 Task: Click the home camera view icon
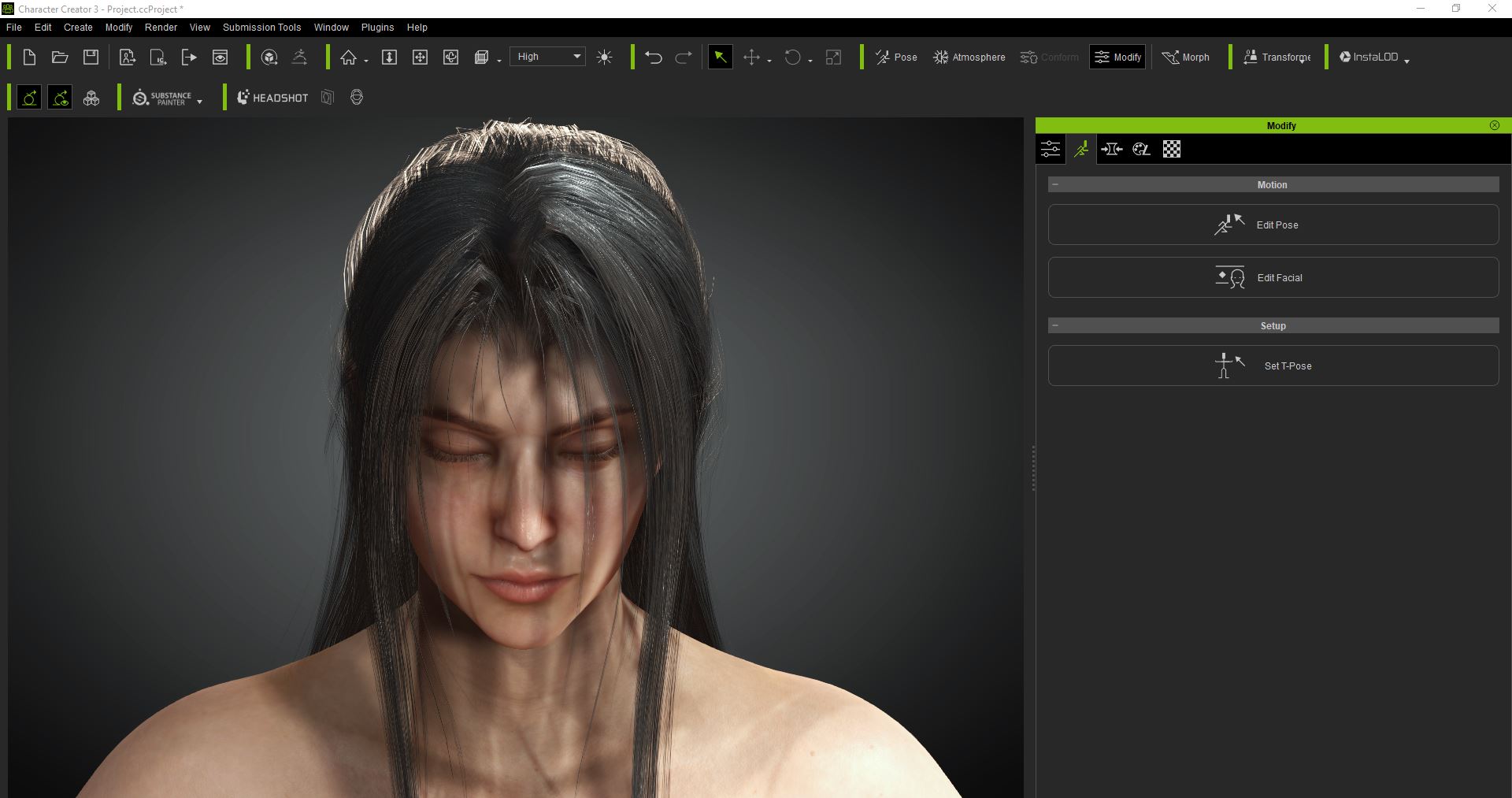348,57
